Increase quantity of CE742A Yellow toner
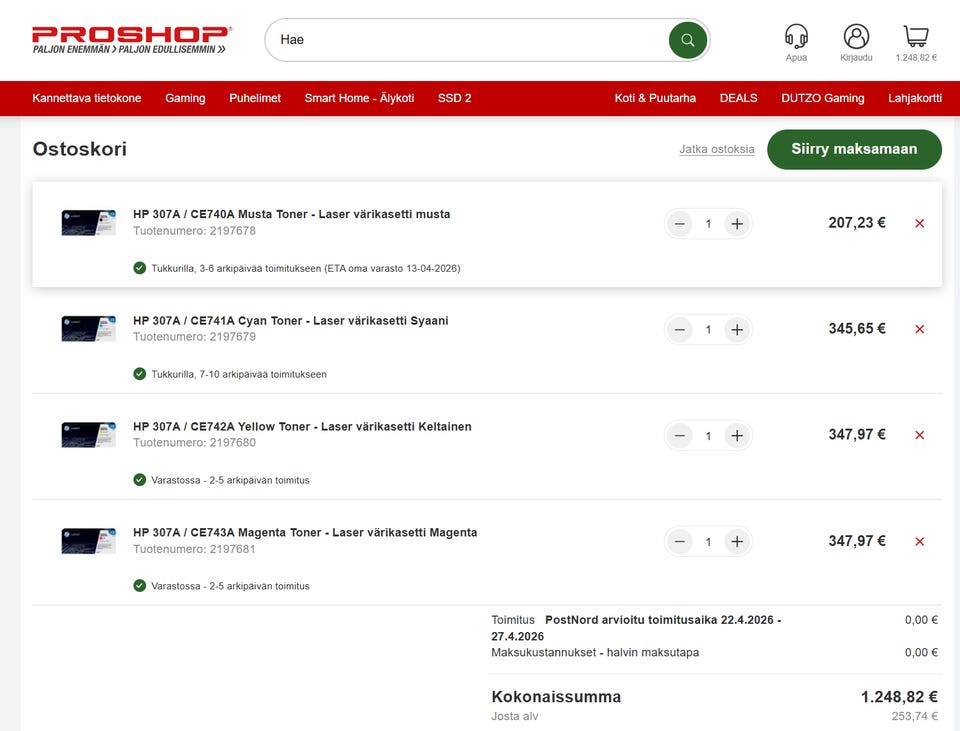 click(737, 435)
